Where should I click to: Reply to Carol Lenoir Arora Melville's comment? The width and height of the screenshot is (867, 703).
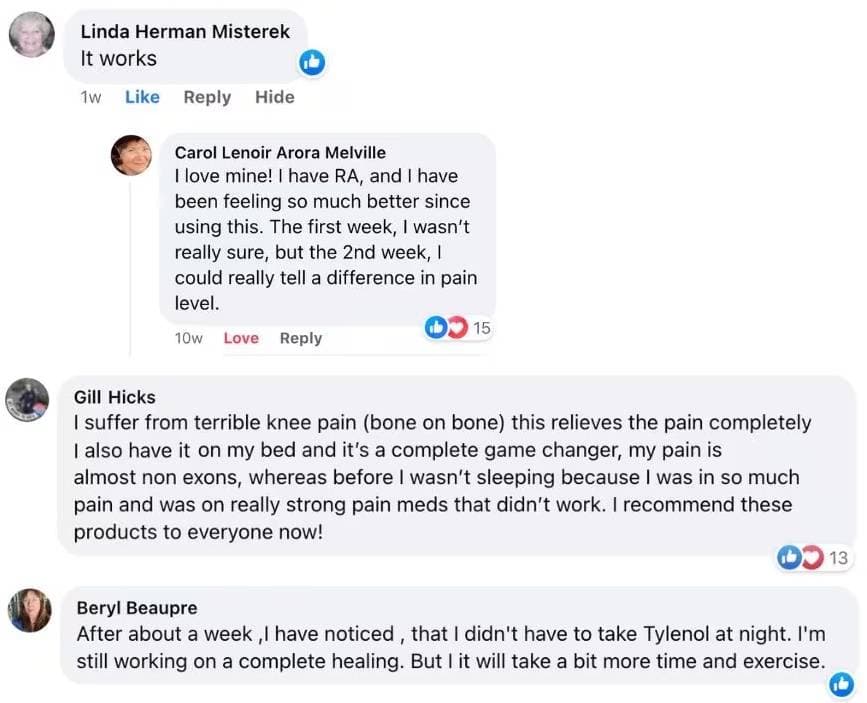click(x=300, y=338)
